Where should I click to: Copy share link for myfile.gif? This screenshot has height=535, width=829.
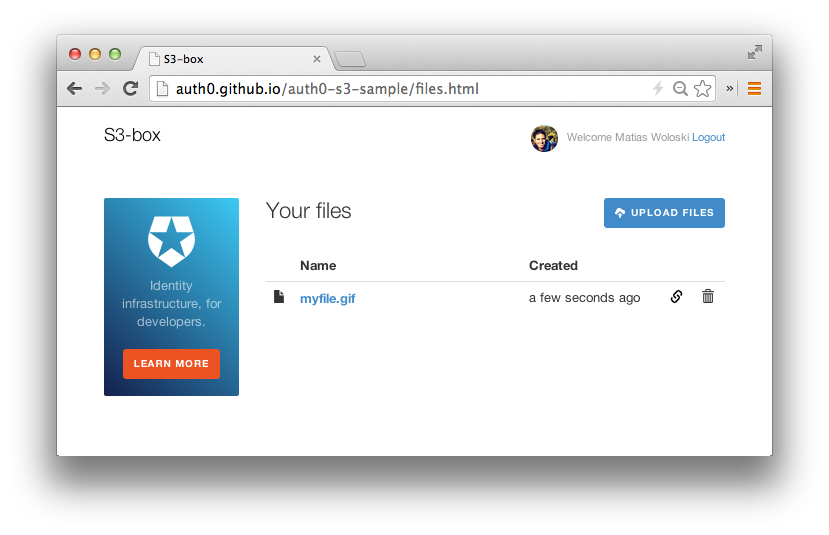tap(676, 297)
